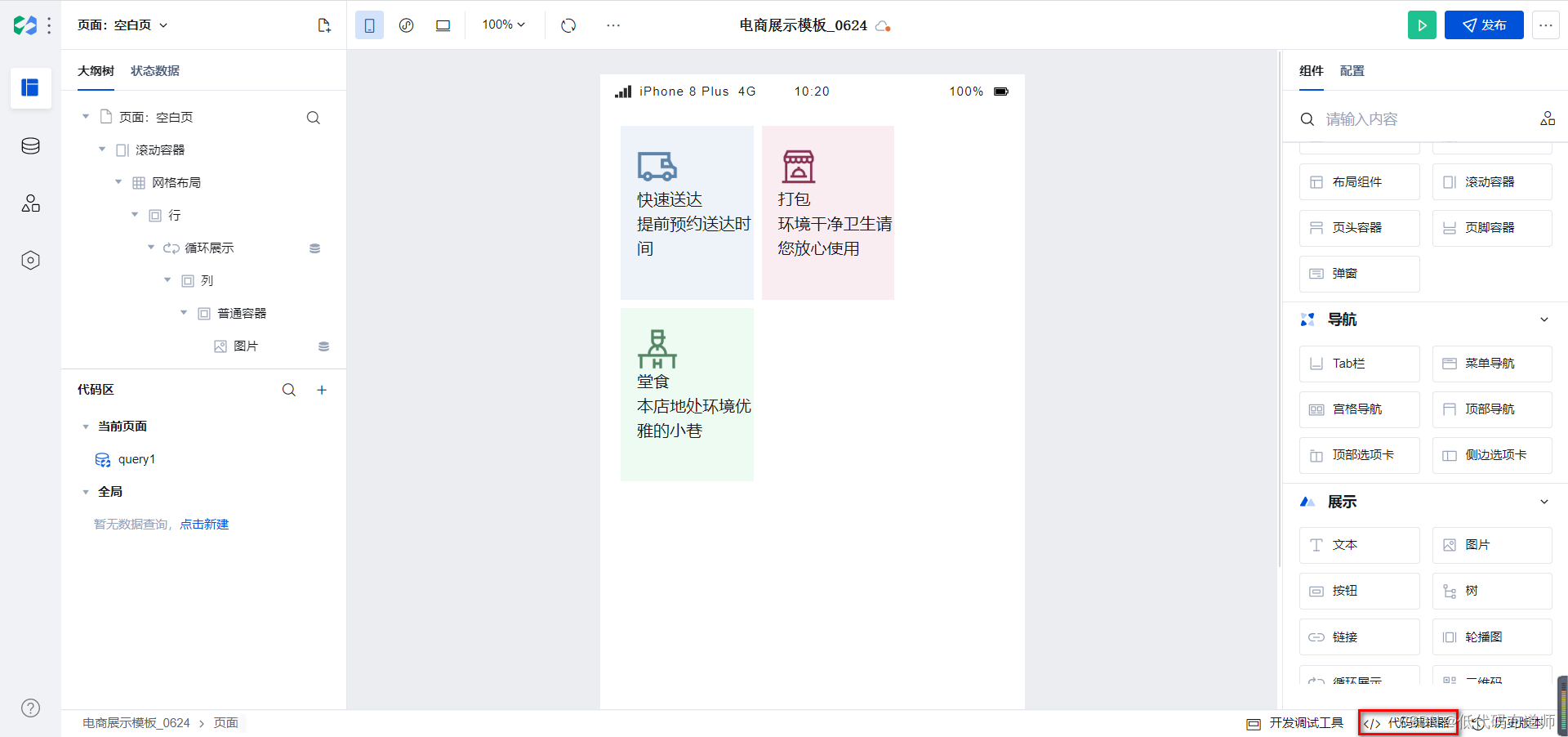Search the outline tree with magnifier icon
This screenshot has height=737, width=1568.
(x=313, y=118)
